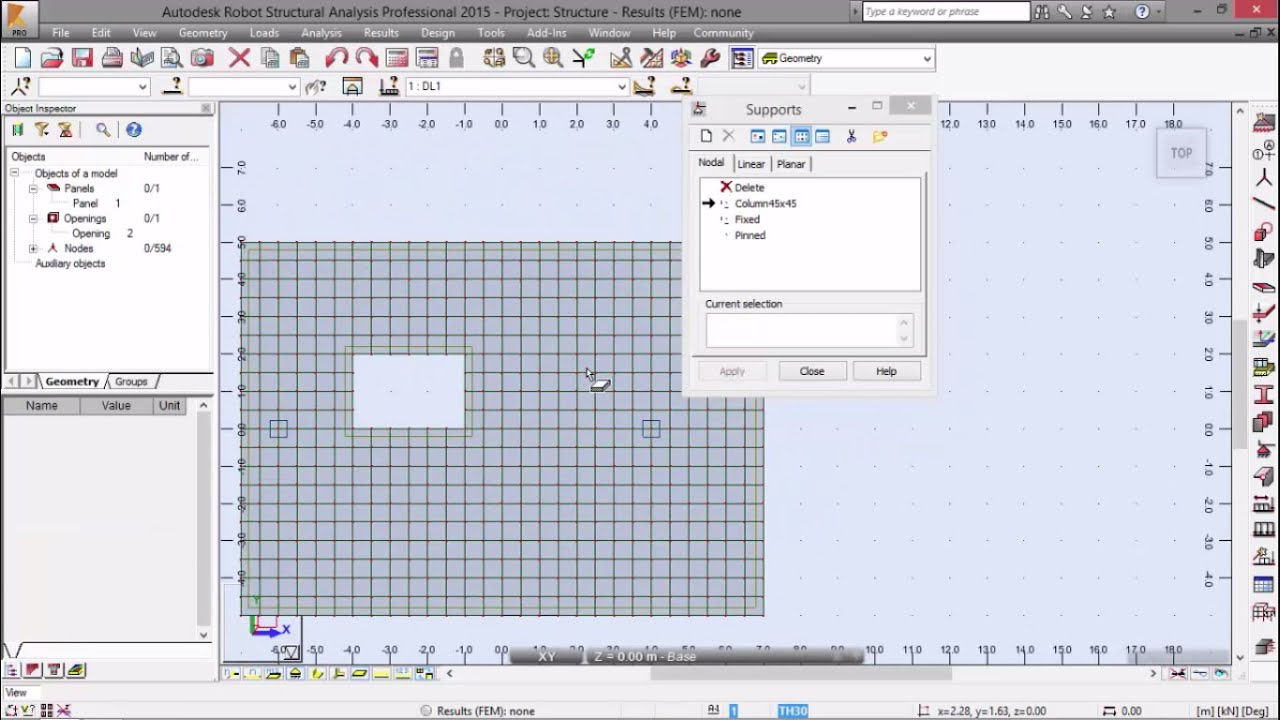Collapse the Openings tree node
The height and width of the screenshot is (720, 1280).
coord(33,218)
